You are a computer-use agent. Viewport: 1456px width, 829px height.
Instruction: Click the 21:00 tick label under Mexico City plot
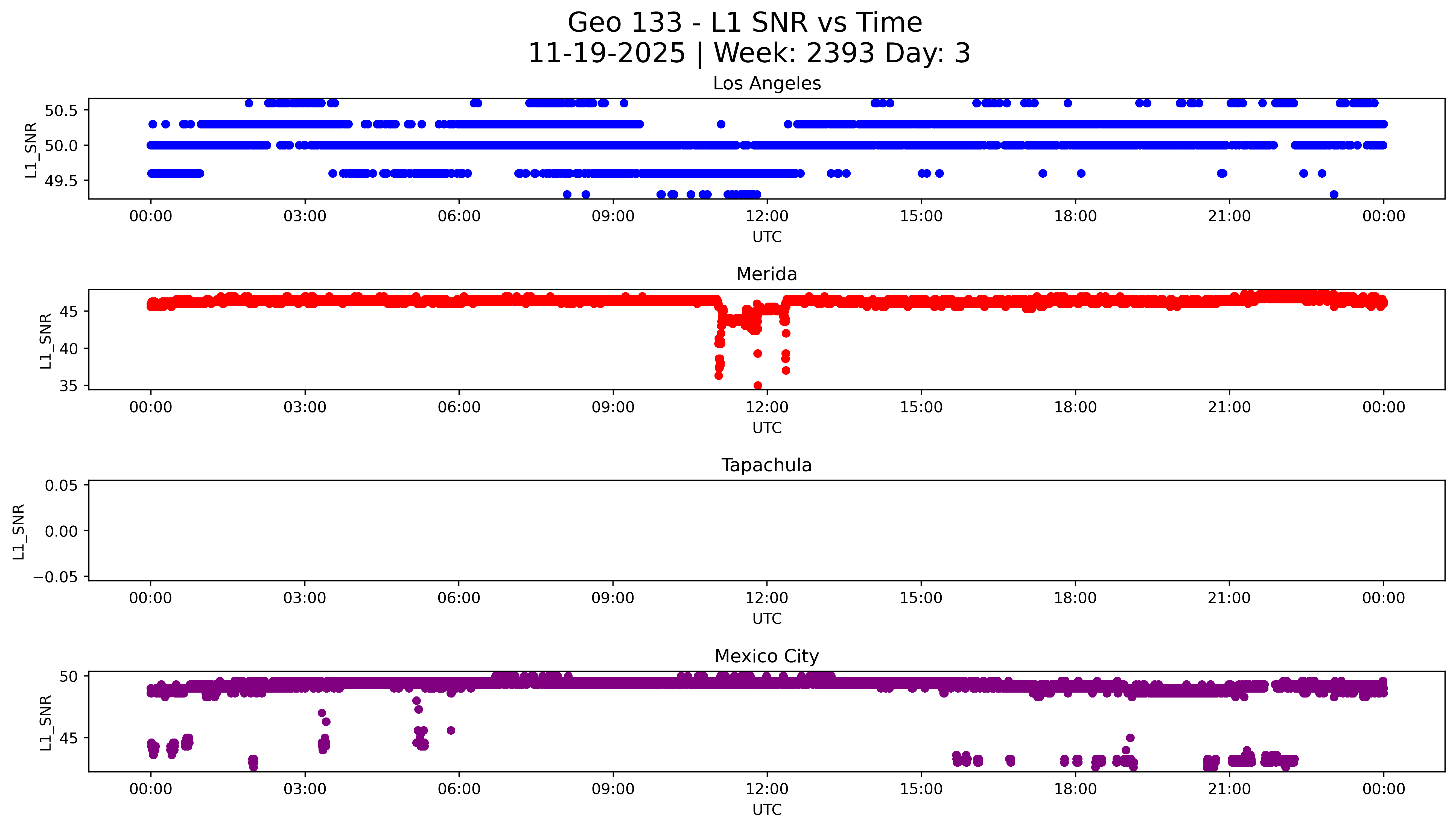coord(1229,789)
